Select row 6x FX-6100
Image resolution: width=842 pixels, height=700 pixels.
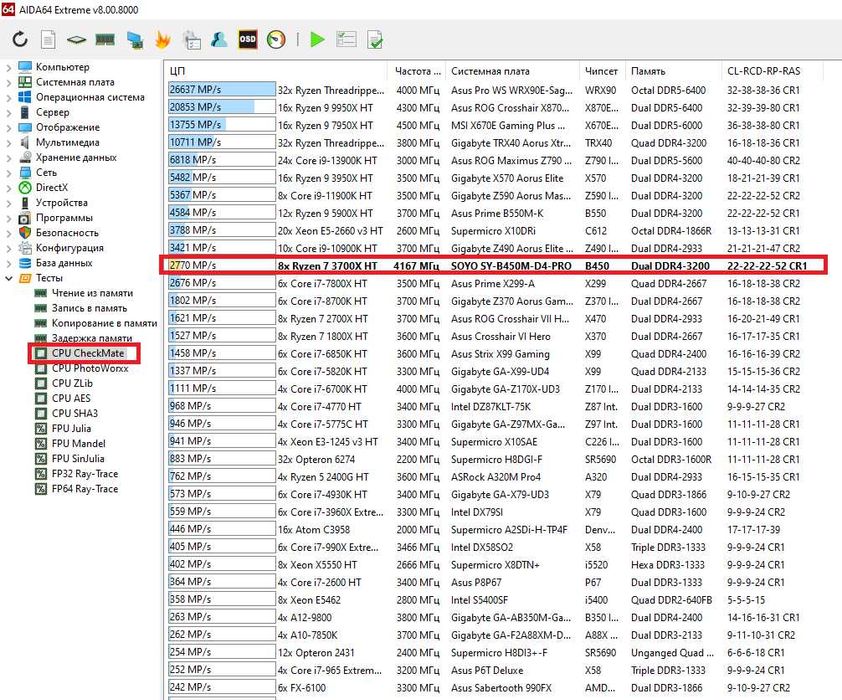coord(493,688)
